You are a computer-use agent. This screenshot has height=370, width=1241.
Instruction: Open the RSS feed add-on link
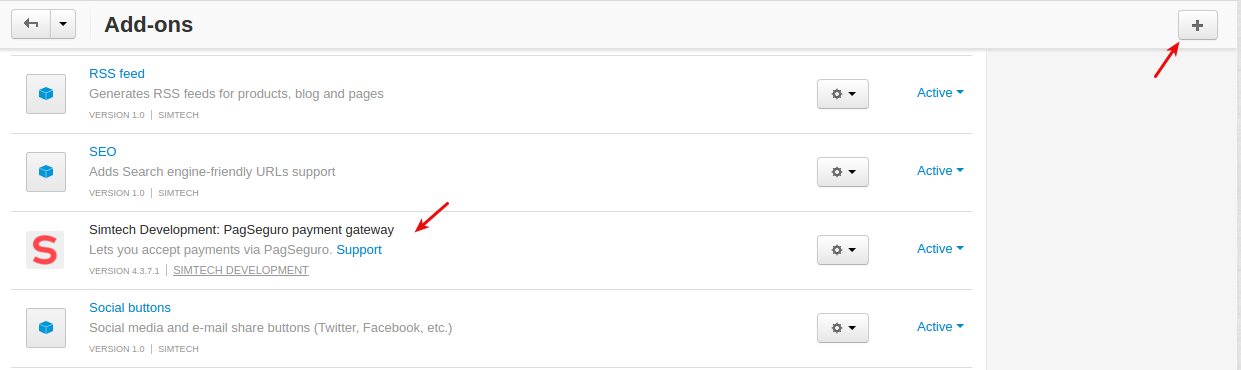pos(117,73)
